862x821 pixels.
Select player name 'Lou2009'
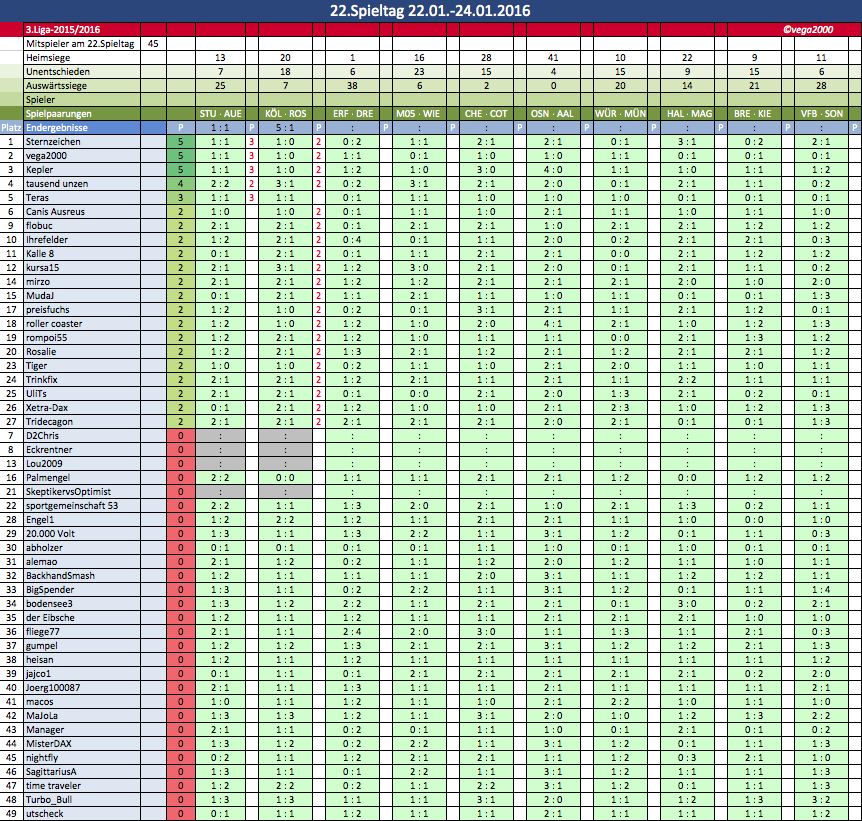45,464
